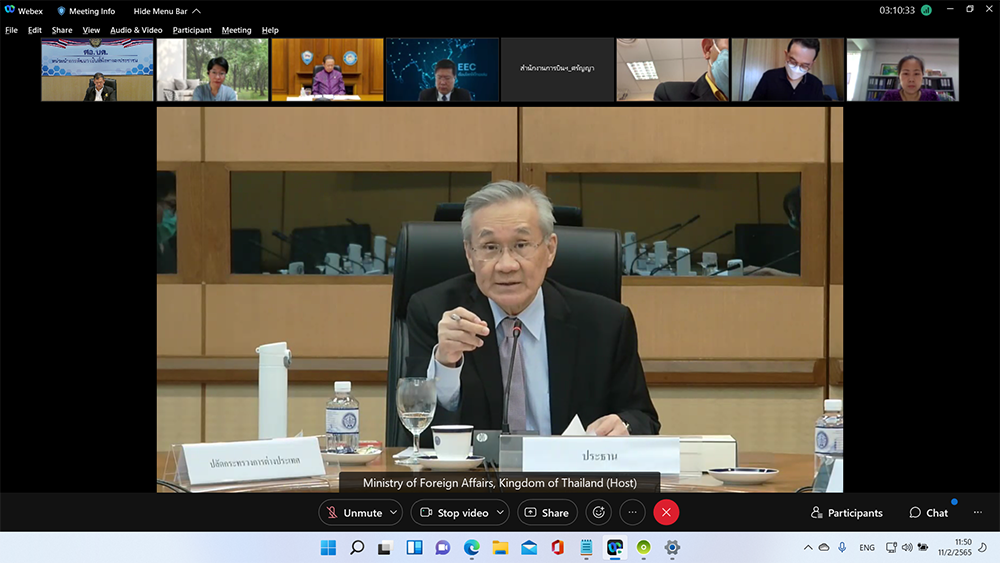
Task: Toggle microphone with Unmute button
Action: [354, 513]
